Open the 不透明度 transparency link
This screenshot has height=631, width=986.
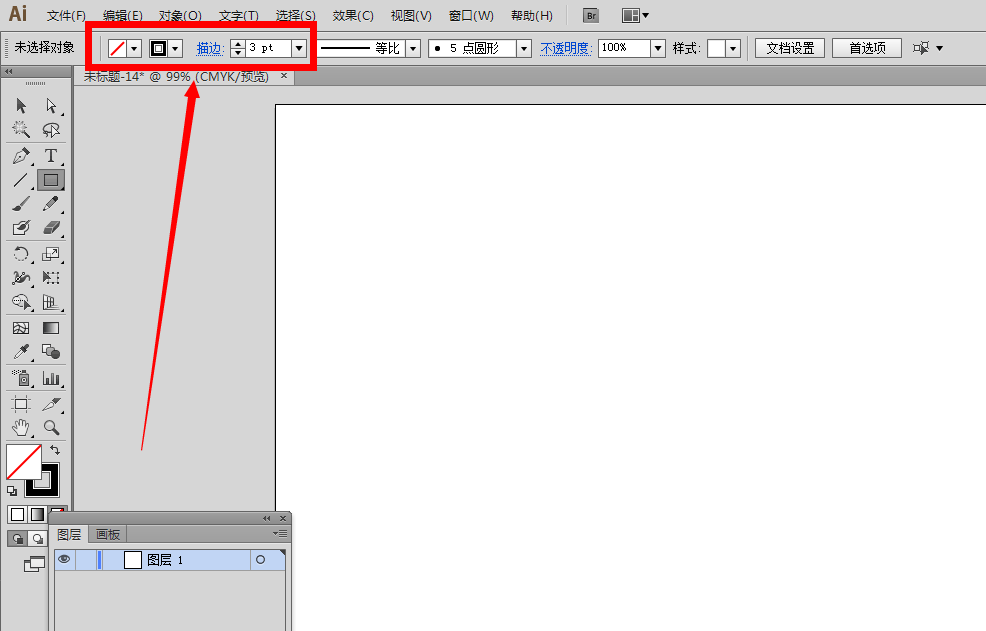click(566, 48)
